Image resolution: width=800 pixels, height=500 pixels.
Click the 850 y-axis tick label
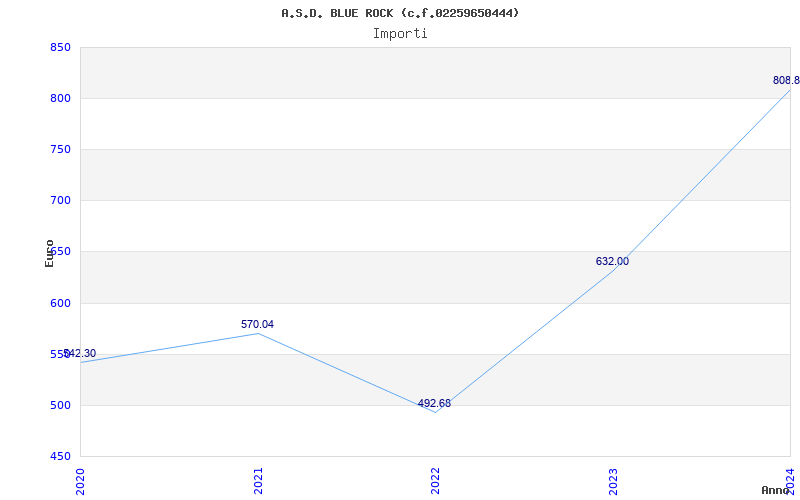[x=60, y=47]
